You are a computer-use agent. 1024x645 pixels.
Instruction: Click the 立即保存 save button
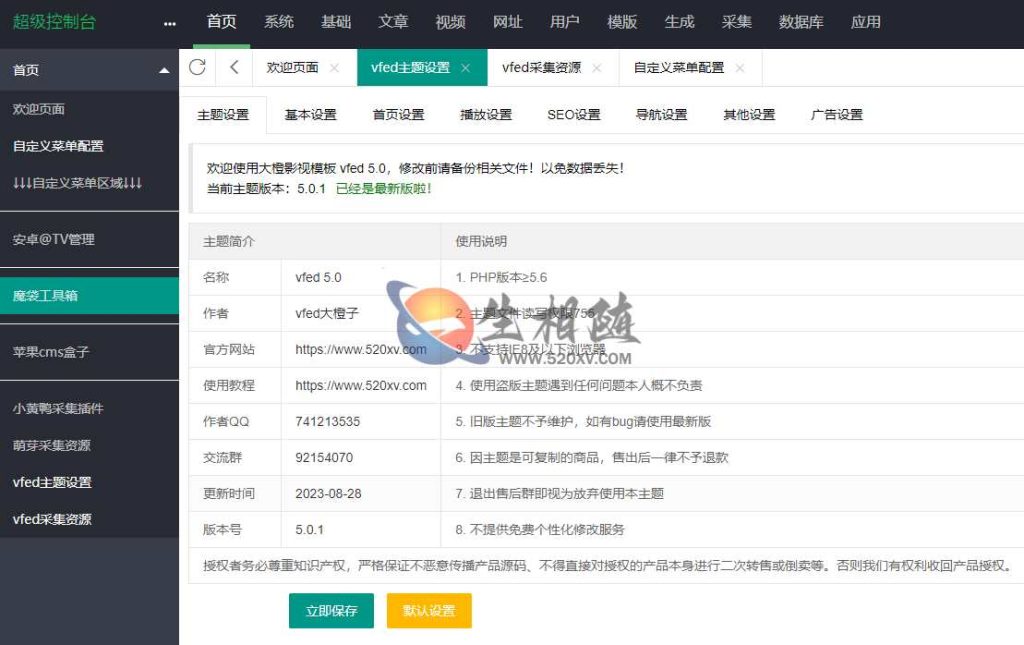click(331, 611)
